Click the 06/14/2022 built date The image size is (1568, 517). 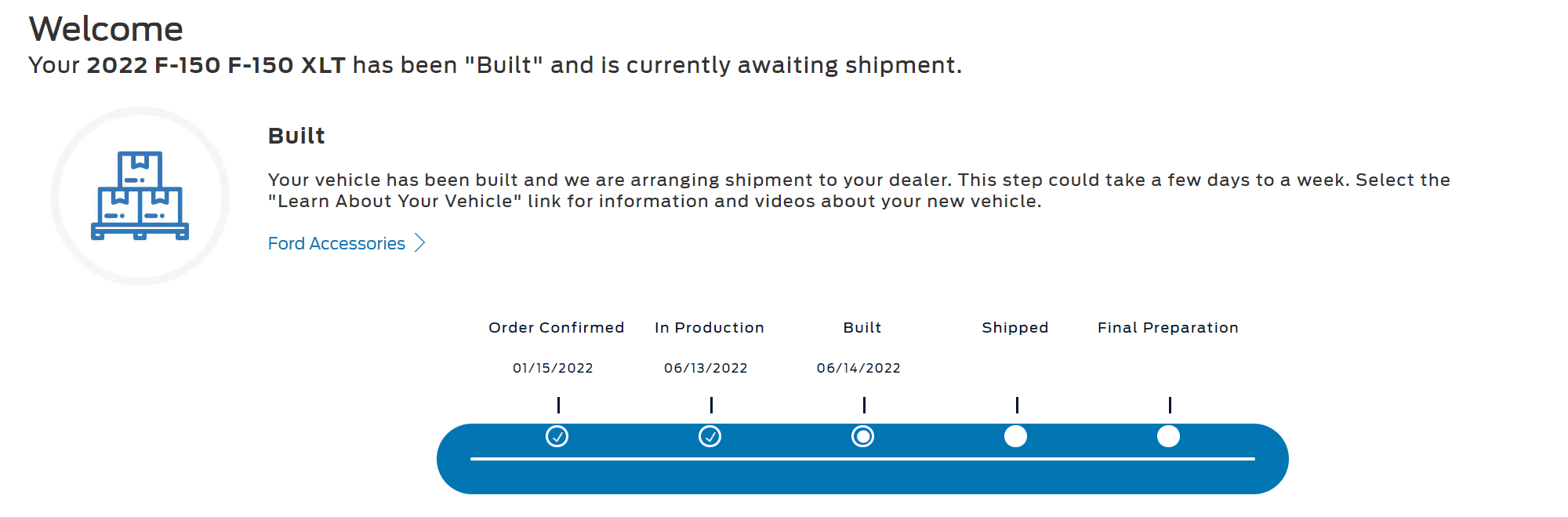tap(858, 368)
